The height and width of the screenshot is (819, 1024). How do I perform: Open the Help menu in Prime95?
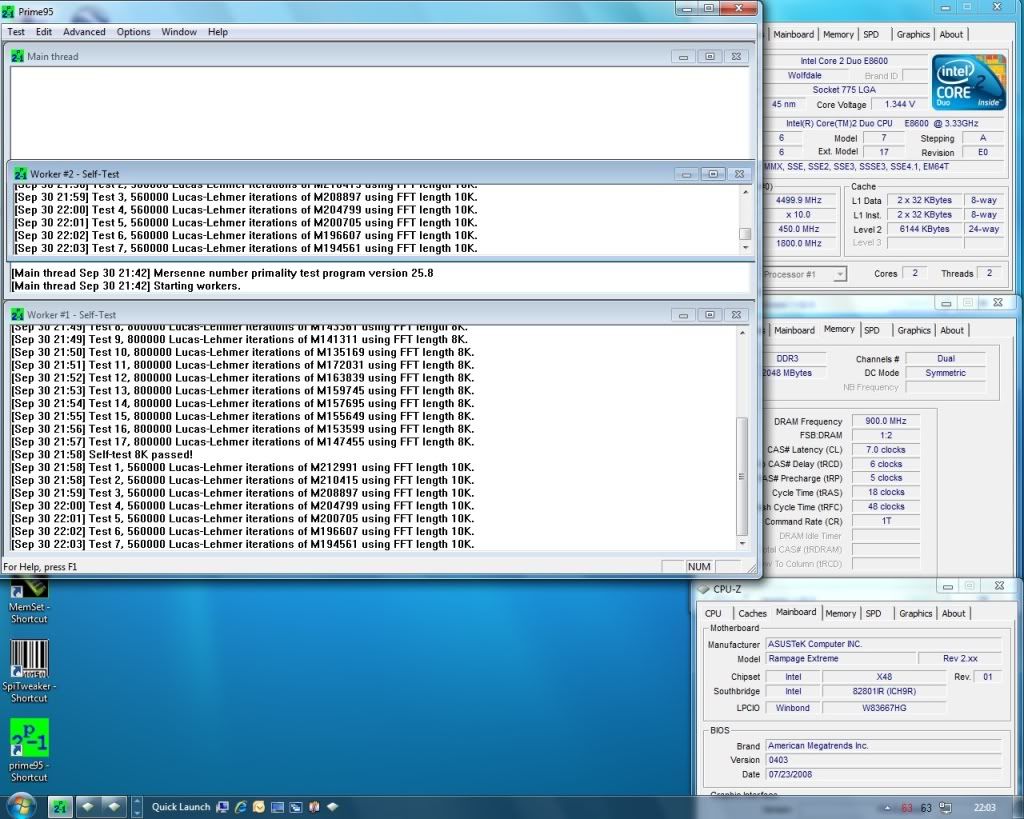[217, 32]
